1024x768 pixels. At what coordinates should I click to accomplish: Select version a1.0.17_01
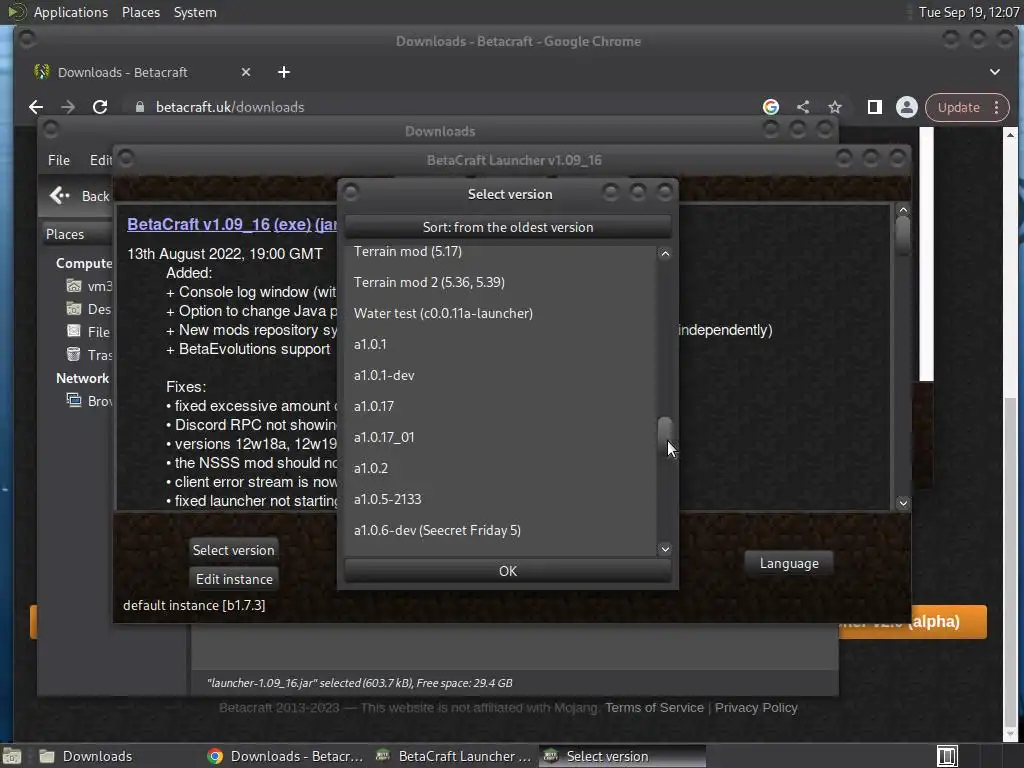[x=502, y=438]
